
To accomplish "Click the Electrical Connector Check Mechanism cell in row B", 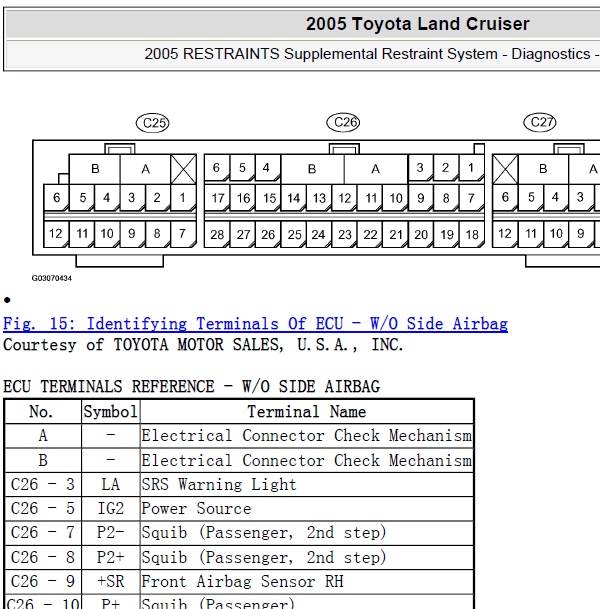I will [x=307, y=460].
